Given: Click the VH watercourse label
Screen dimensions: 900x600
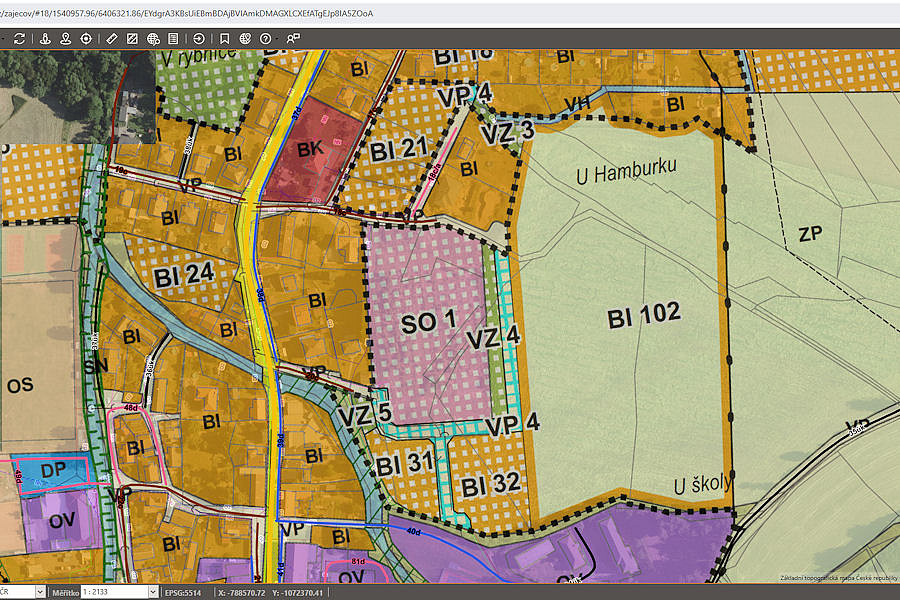Looking at the screenshot, I should coord(577,103).
